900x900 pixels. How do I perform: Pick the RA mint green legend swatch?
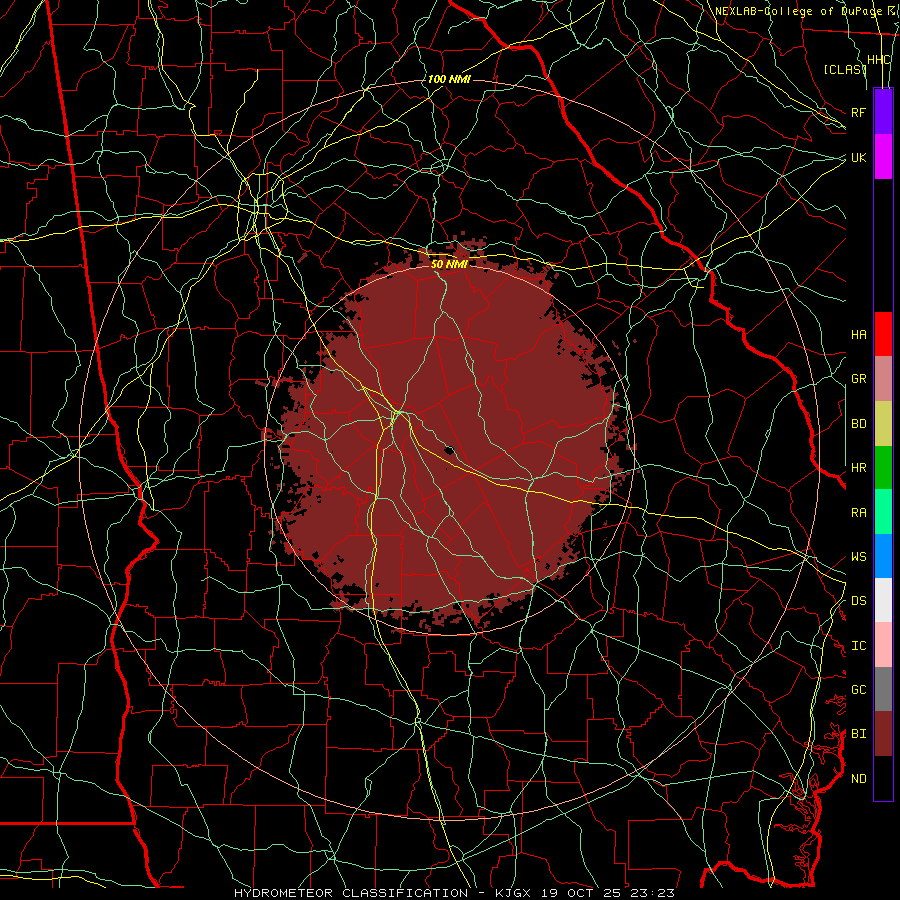click(883, 512)
